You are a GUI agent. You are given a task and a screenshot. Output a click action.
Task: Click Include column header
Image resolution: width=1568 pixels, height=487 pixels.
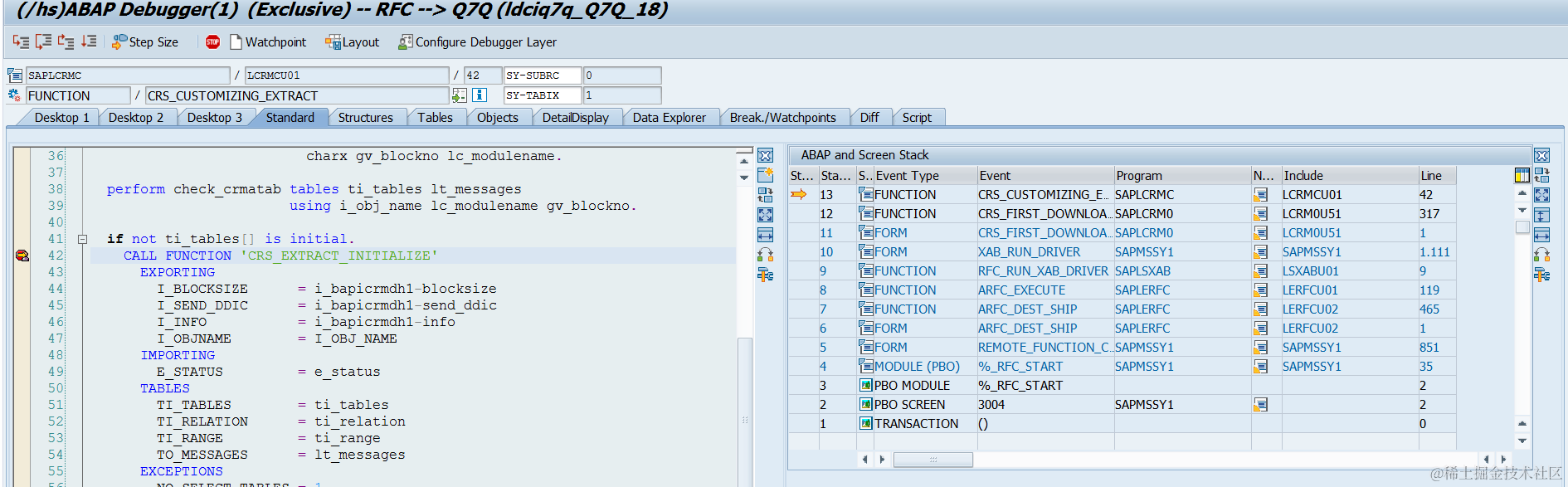(x=1350, y=175)
